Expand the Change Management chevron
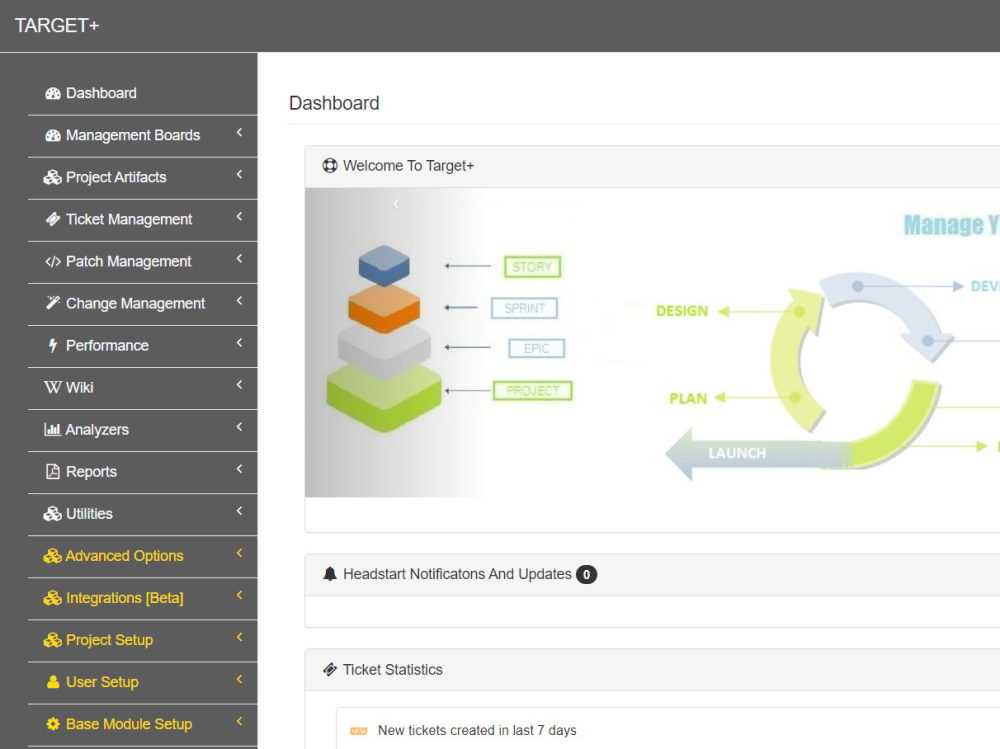This screenshot has width=1000, height=749. 240,301
